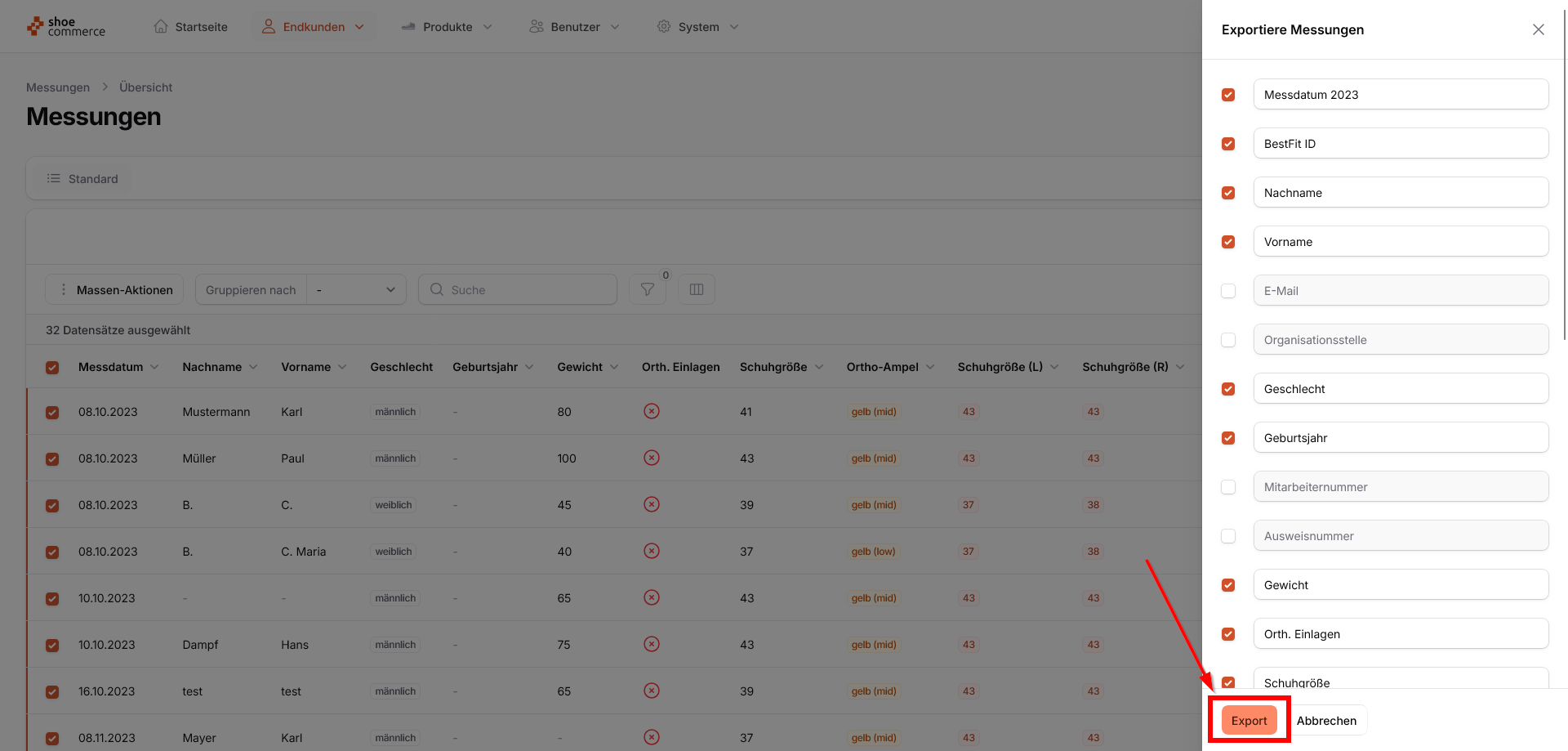Open the Produkte menu
The height and width of the screenshot is (751, 1568).
[x=447, y=26]
